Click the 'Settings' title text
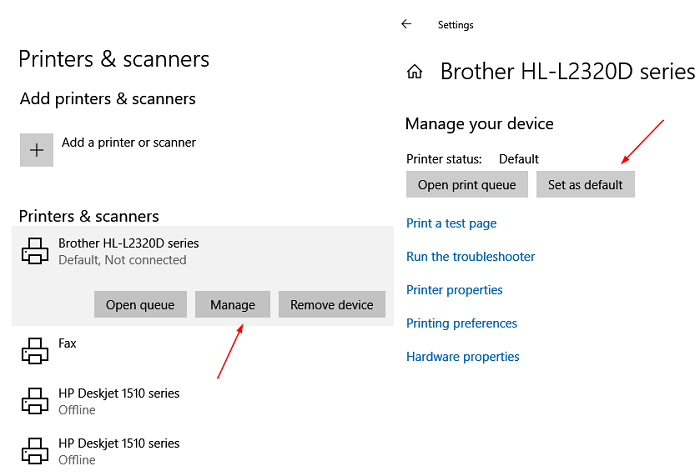 point(455,25)
